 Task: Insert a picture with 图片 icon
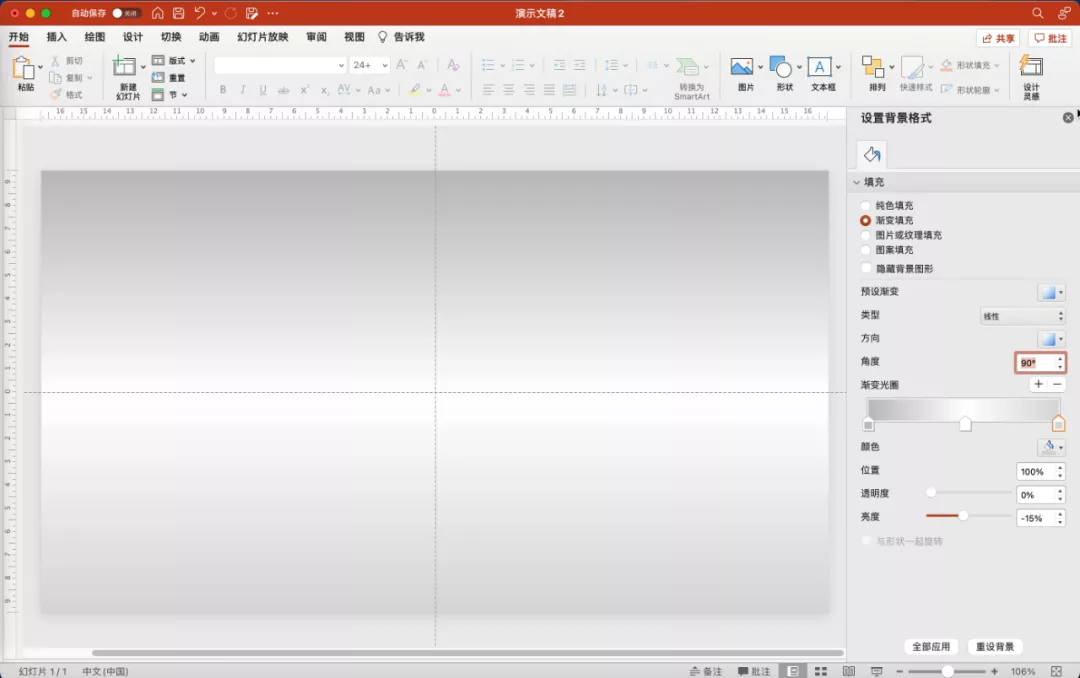[742, 67]
